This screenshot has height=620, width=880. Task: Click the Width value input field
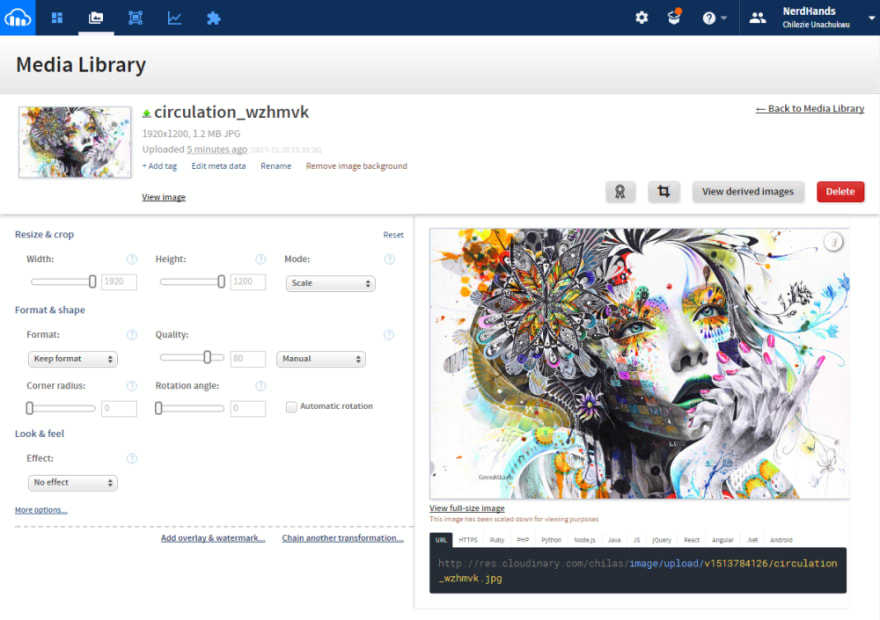point(119,282)
